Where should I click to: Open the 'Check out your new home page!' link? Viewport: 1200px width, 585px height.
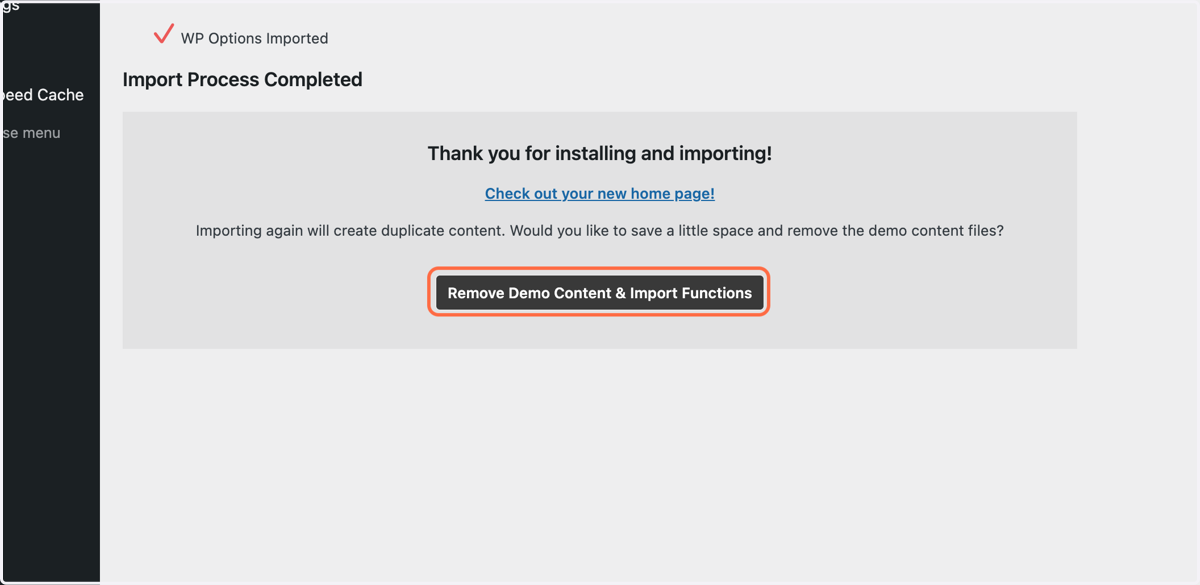[x=600, y=194]
